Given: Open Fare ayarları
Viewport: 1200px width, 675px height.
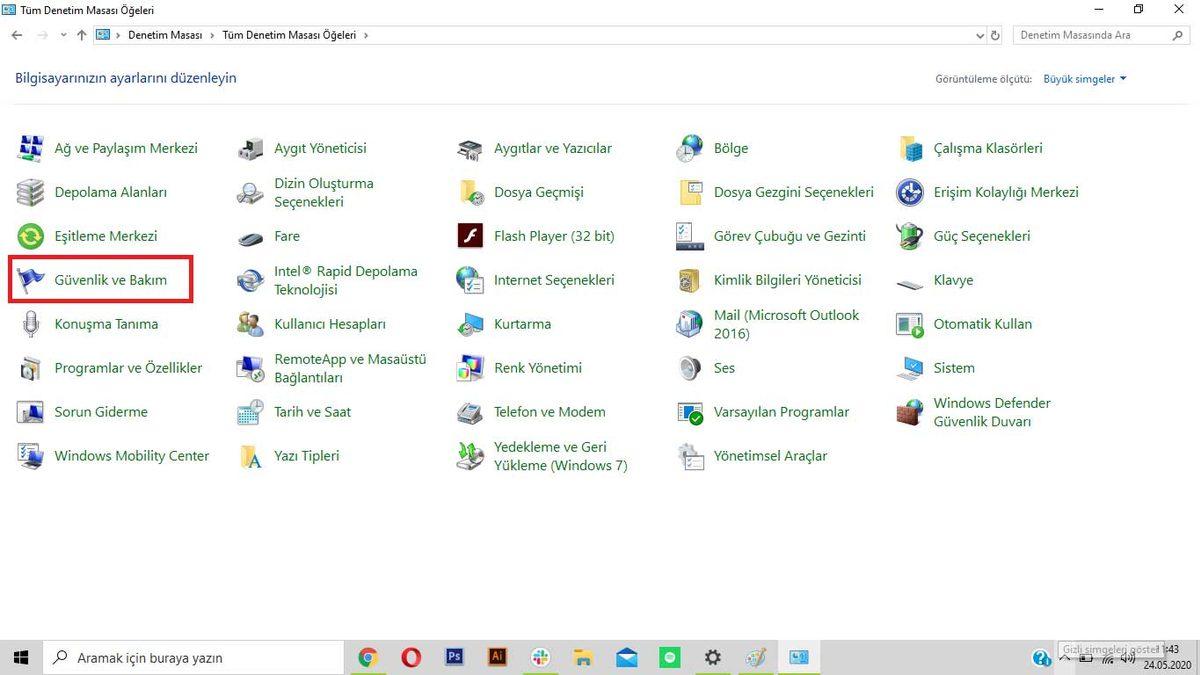Looking at the screenshot, I should tap(287, 236).
